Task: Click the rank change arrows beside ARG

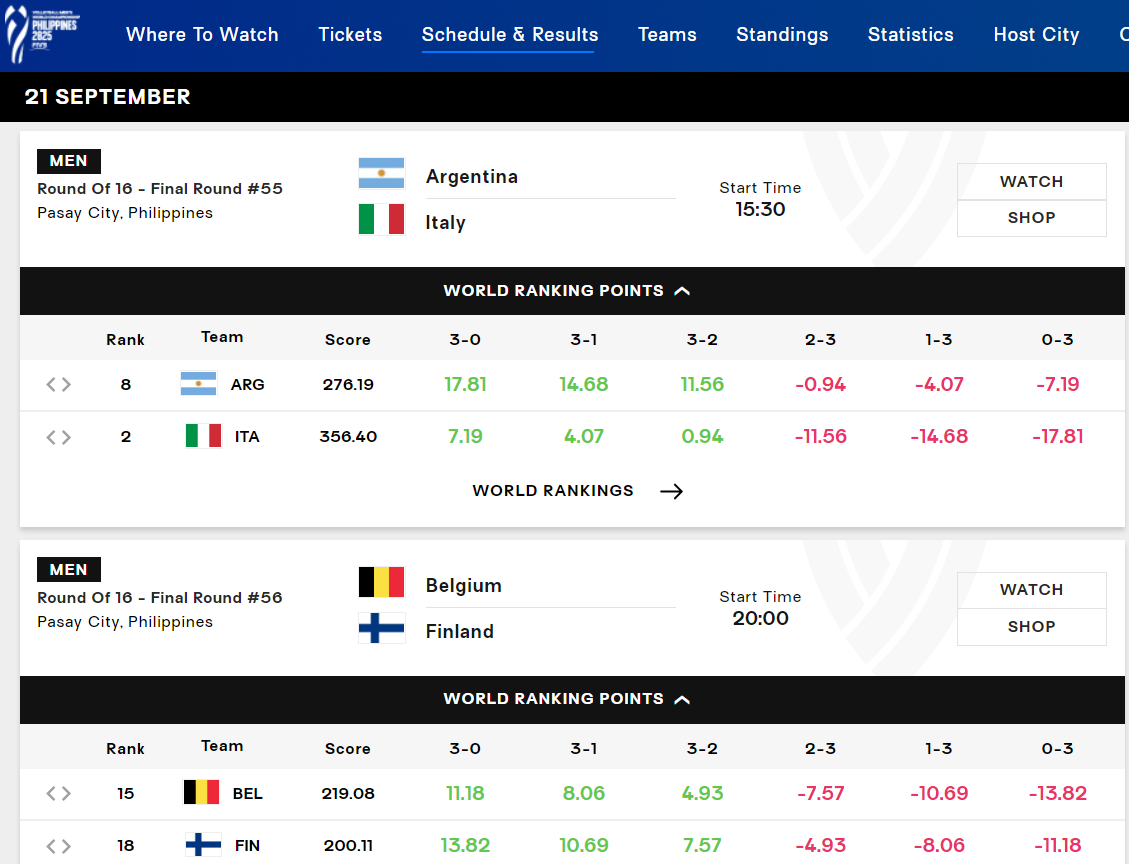Action: [59, 384]
